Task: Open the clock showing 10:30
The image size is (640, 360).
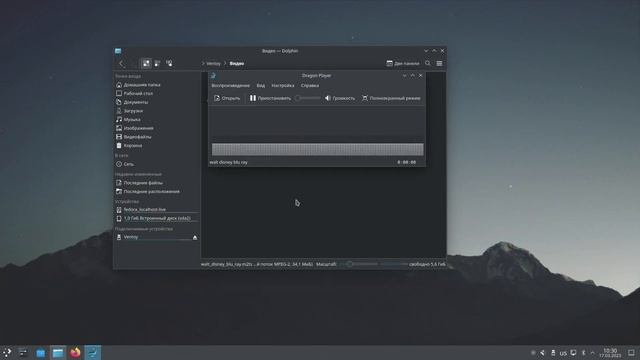Action: coord(610,353)
